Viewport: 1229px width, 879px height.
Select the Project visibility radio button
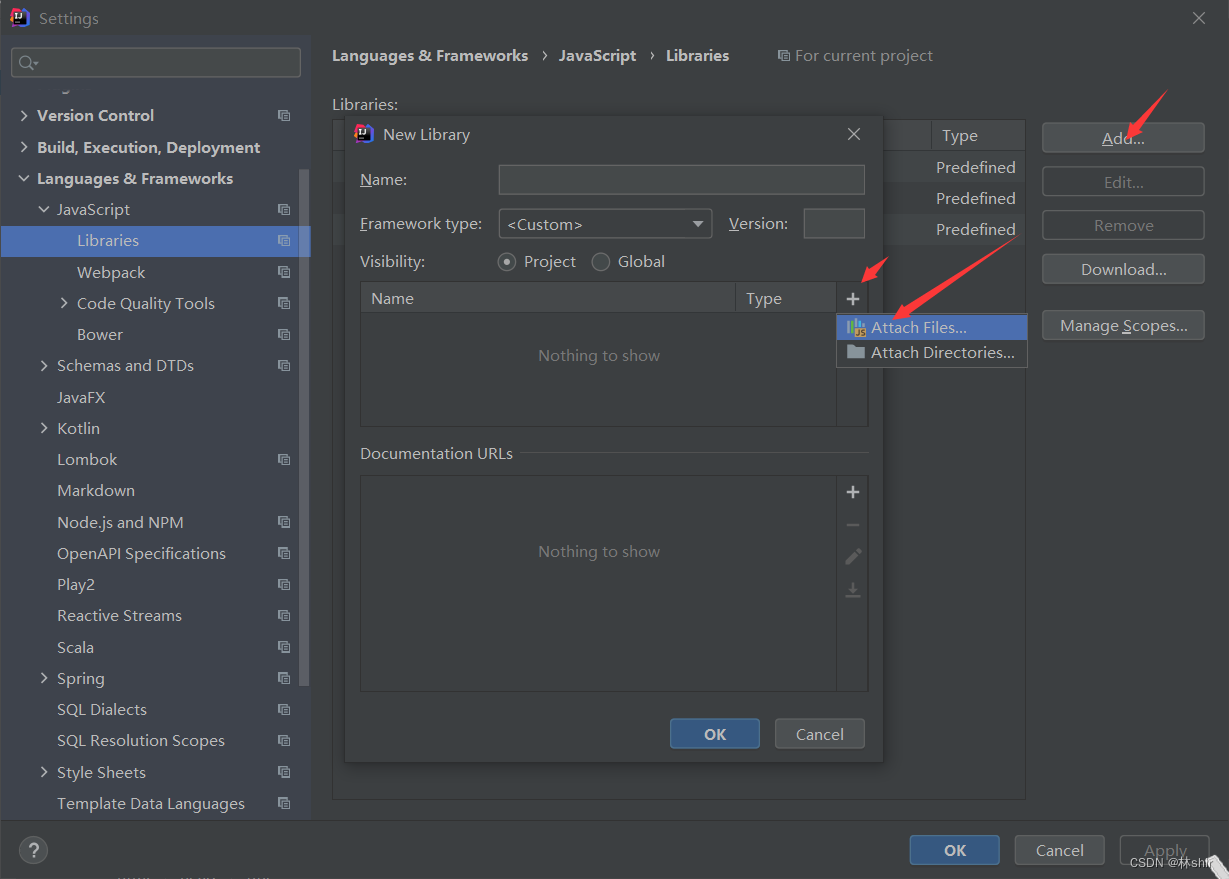[507, 262]
